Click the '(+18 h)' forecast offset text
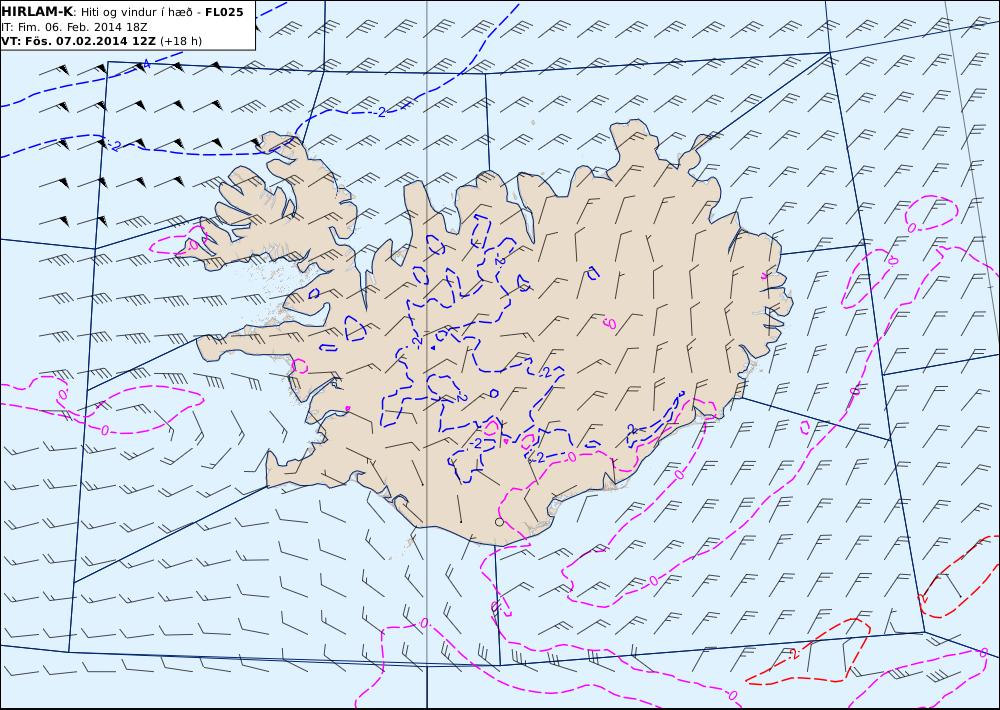Screen dimensions: 1000x710 tap(181, 41)
